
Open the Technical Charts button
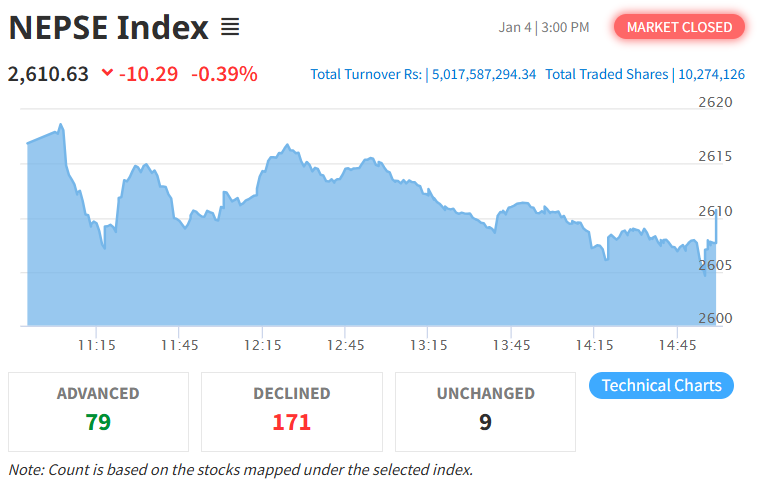pyautogui.click(x=661, y=385)
